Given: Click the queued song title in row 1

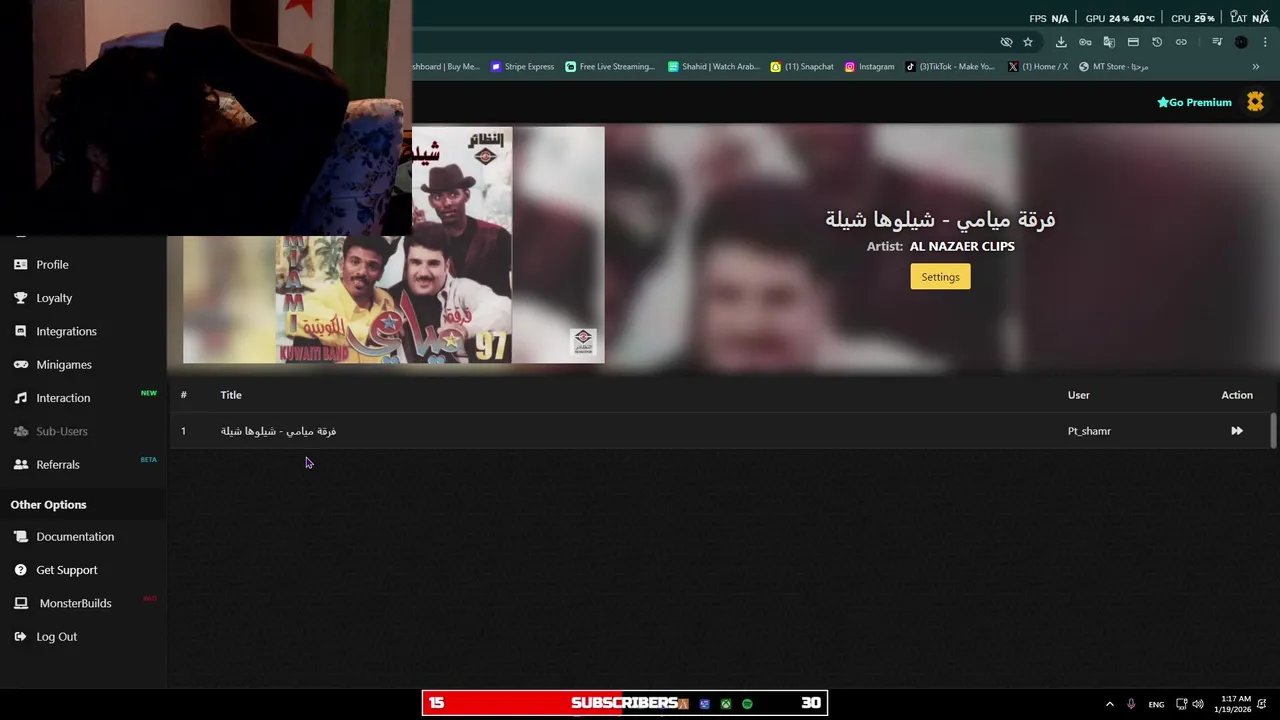Looking at the screenshot, I should click(x=279, y=431).
